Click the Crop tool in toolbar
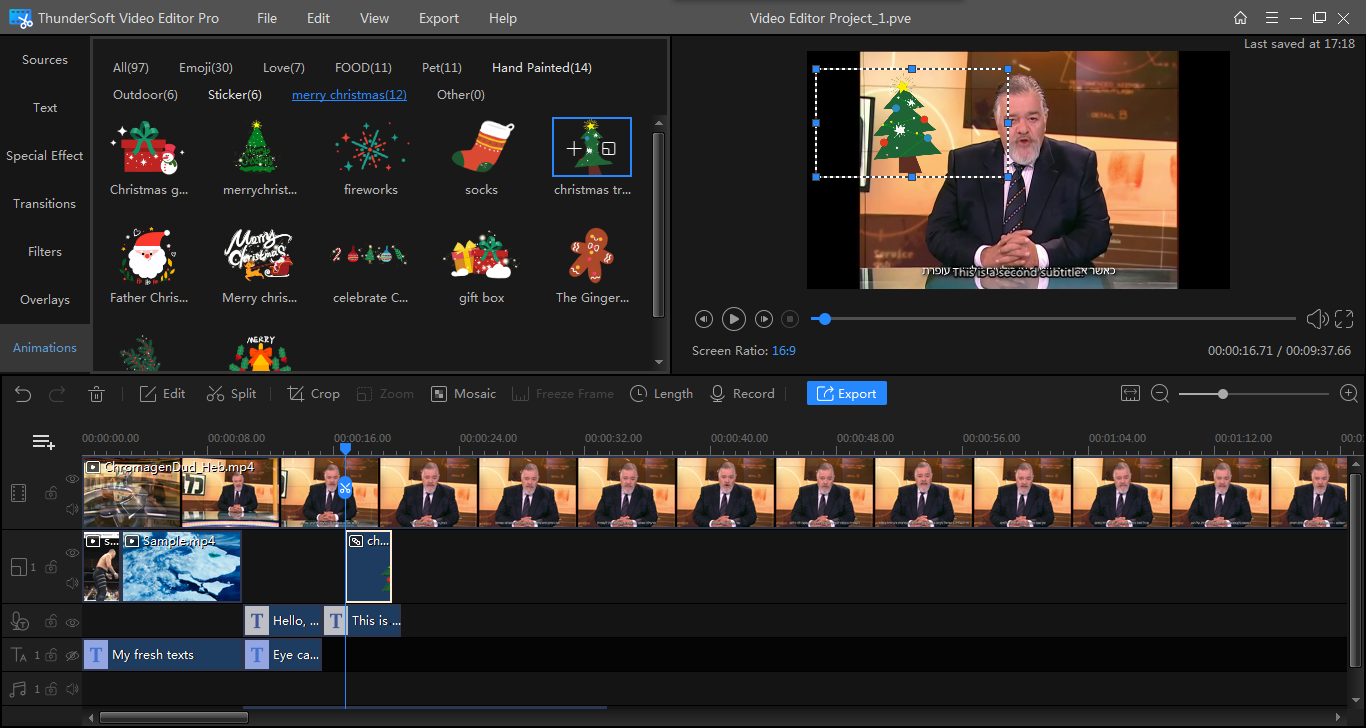Viewport: 1366px width, 728px height. point(313,394)
